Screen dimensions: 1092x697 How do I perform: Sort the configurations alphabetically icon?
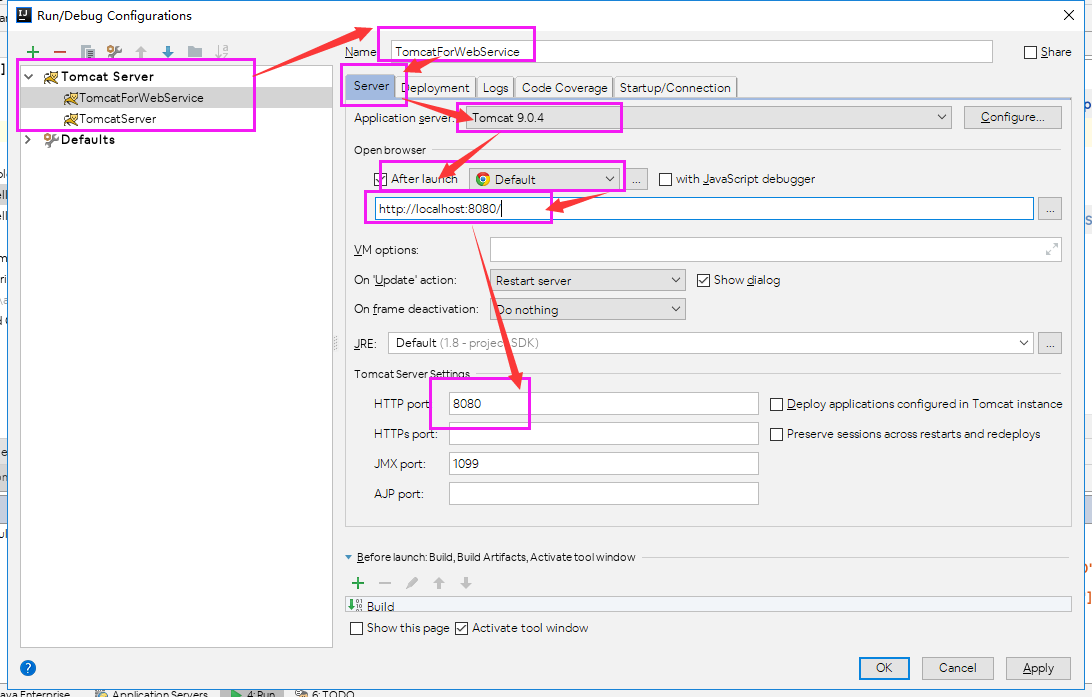coord(222,52)
